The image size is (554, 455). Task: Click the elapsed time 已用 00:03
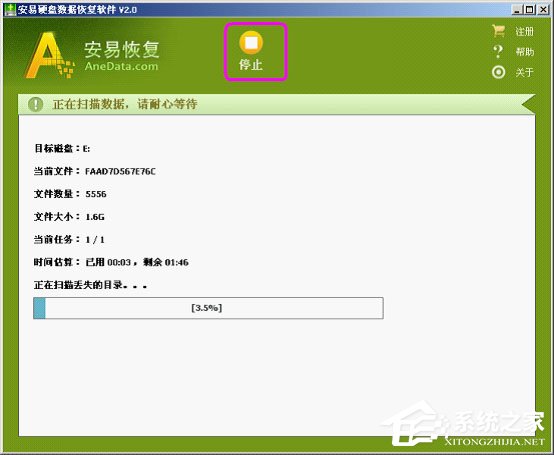click(x=108, y=262)
